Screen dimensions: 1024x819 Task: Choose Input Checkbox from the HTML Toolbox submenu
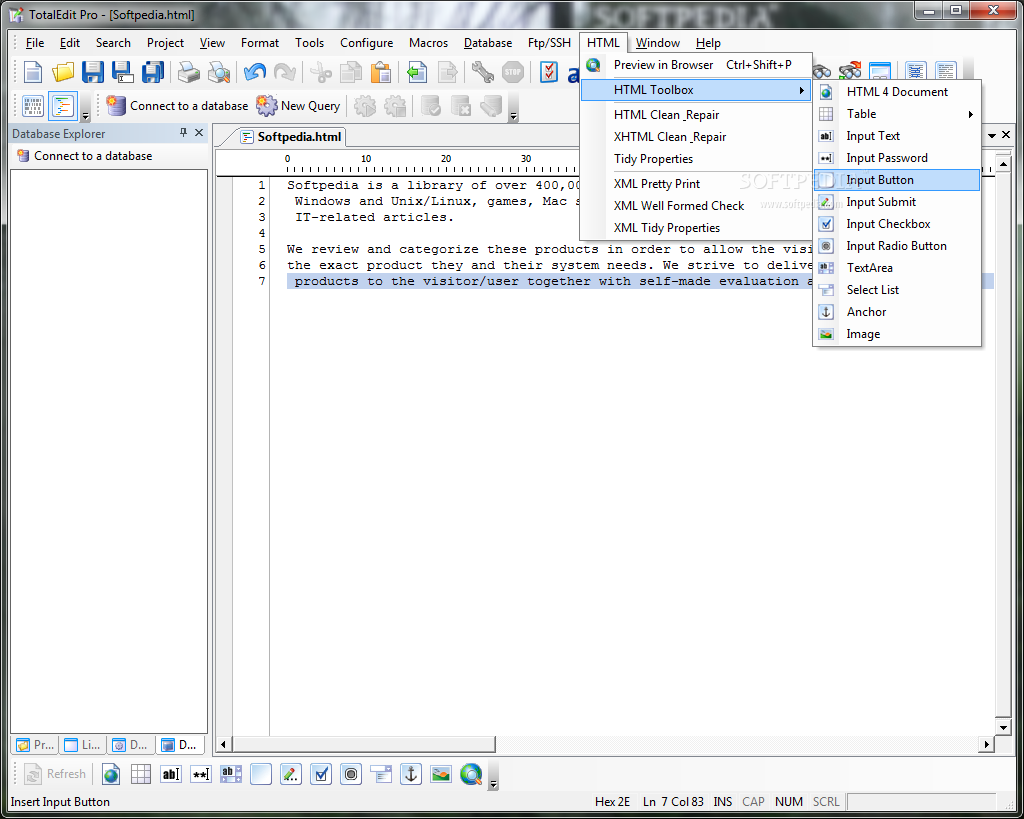(x=897, y=224)
